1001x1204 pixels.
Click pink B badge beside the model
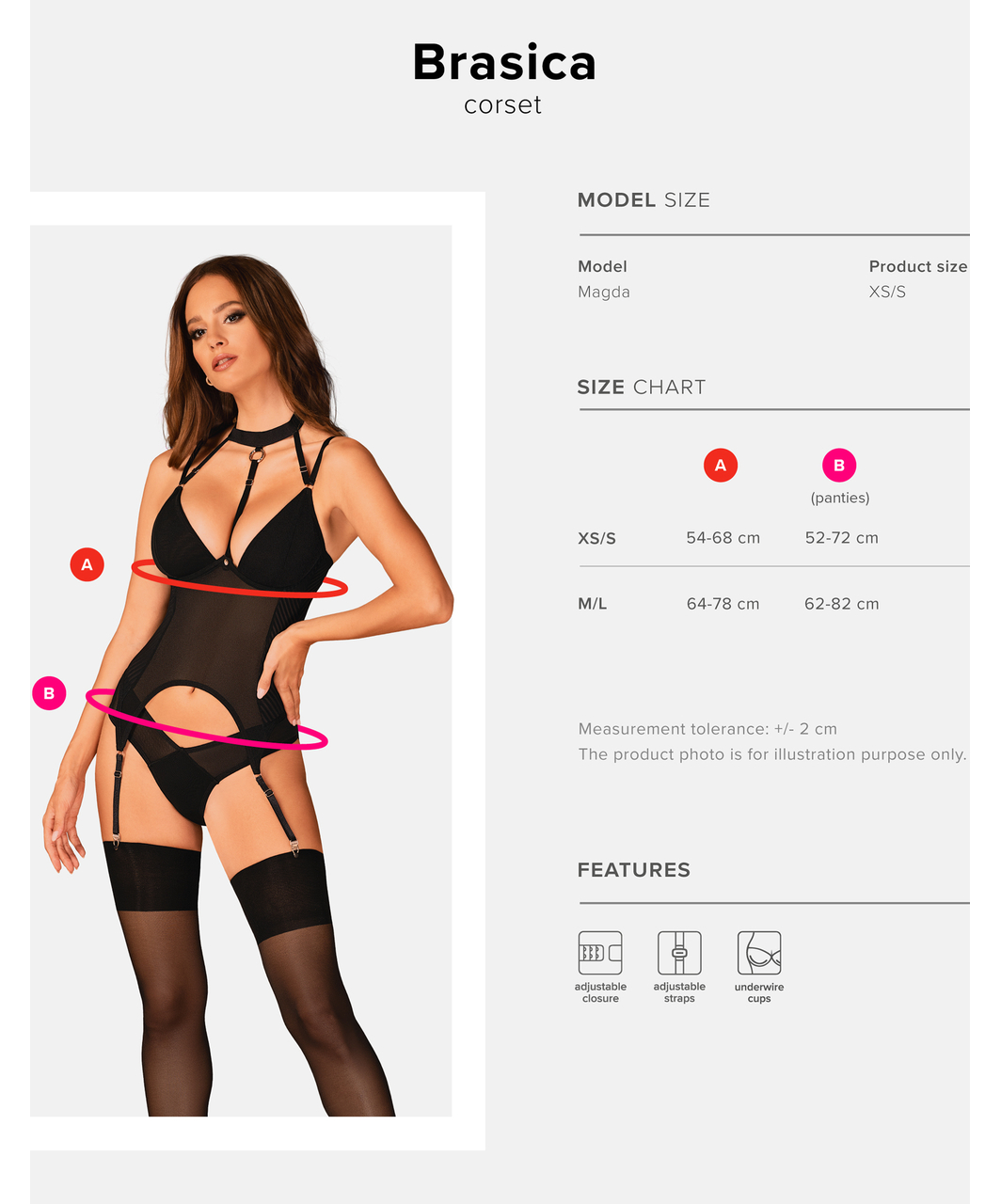[x=49, y=693]
